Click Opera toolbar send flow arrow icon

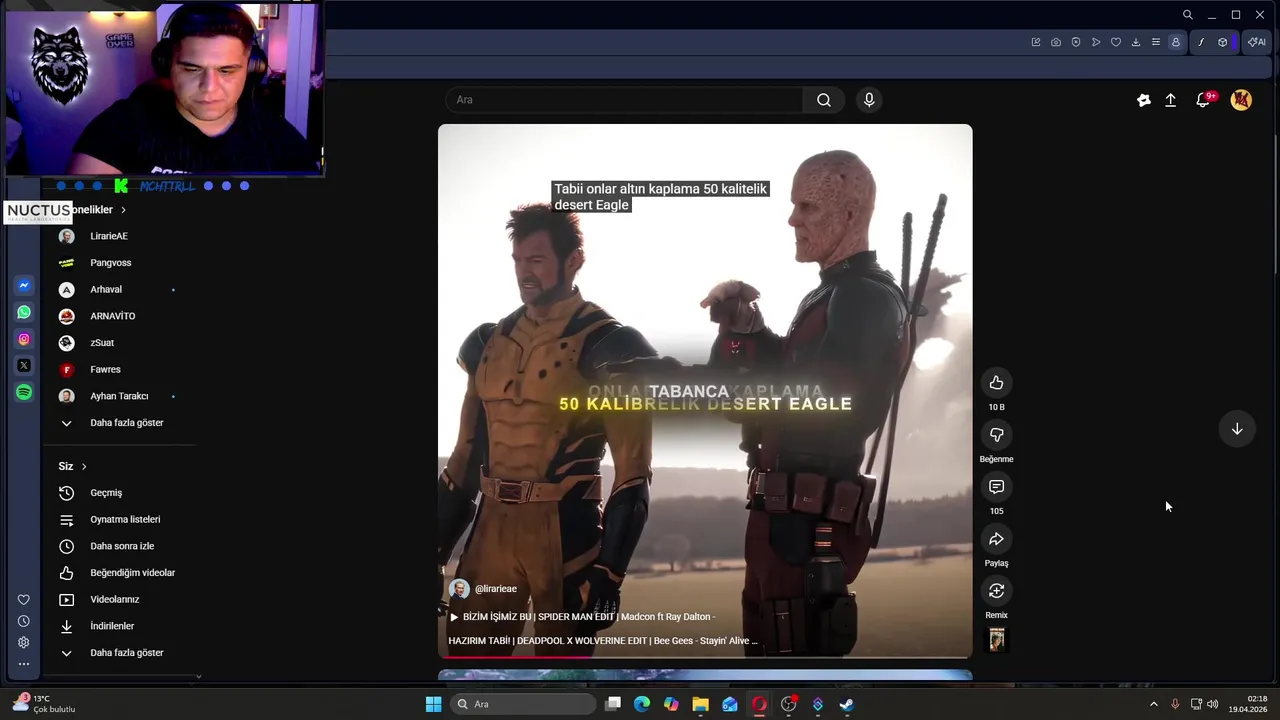pos(1096,42)
